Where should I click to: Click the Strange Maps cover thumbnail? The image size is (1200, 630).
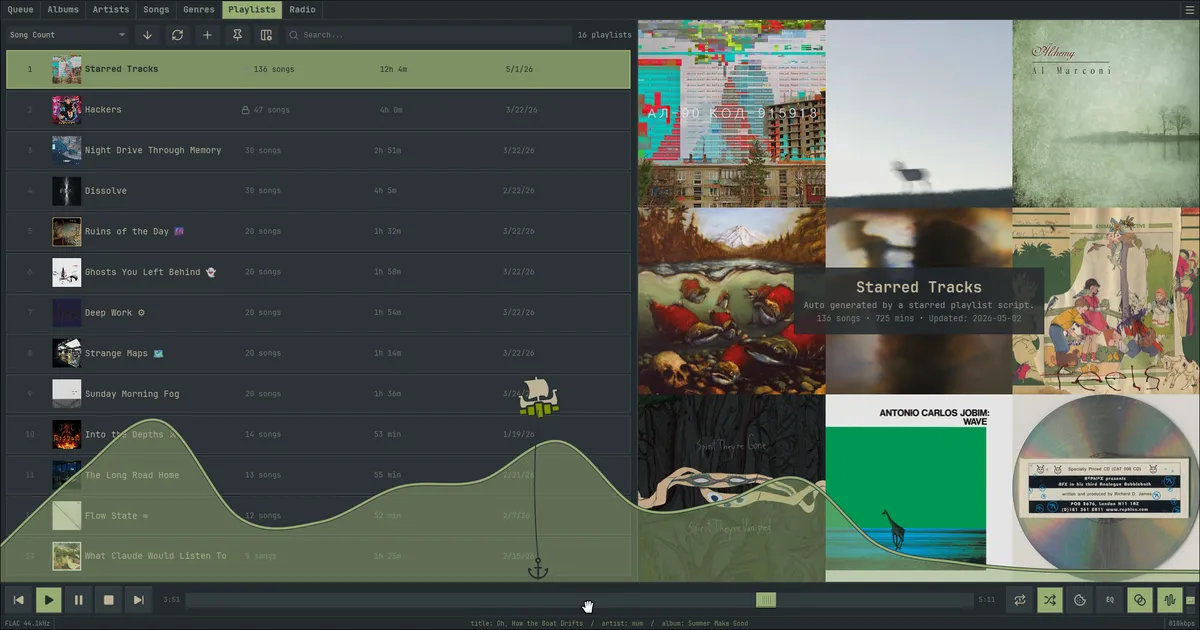[67, 353]
